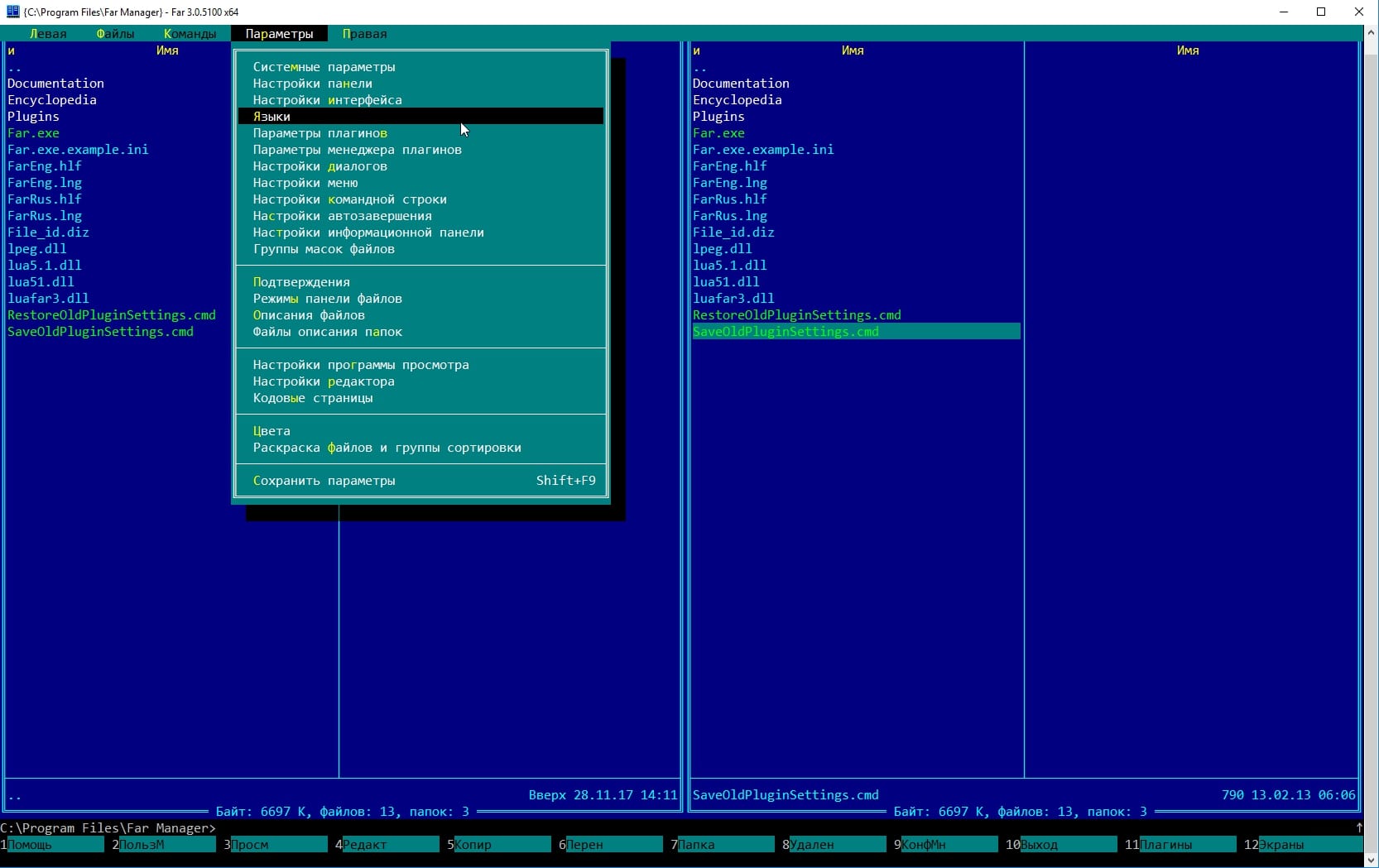1379x868 pixels.
Task: Select luafar3.dll in right panel
Action: 733,299
